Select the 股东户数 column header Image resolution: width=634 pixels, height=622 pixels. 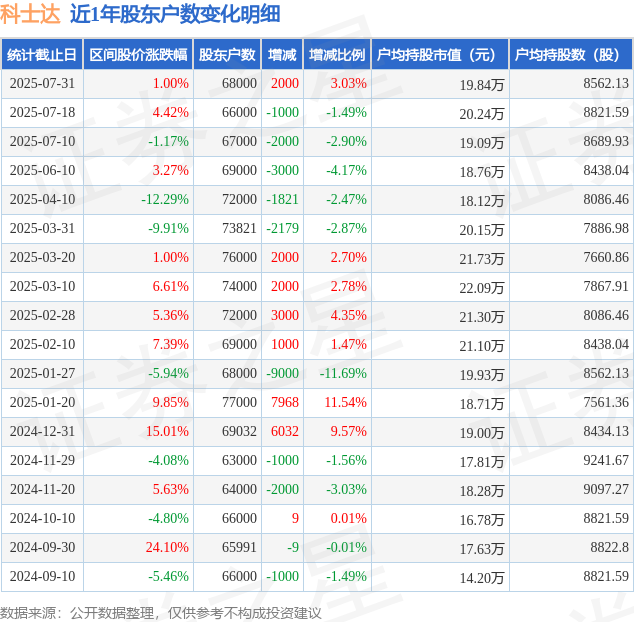click(x=227, y=55)
